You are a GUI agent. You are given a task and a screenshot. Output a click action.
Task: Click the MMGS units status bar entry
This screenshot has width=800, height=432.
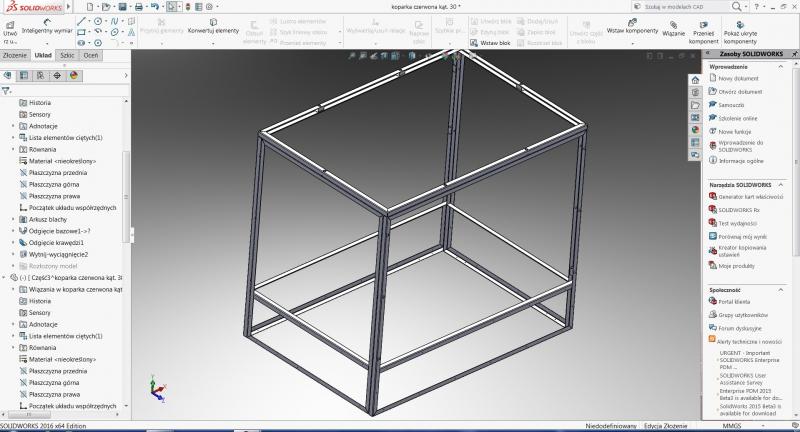pos(732,426)
